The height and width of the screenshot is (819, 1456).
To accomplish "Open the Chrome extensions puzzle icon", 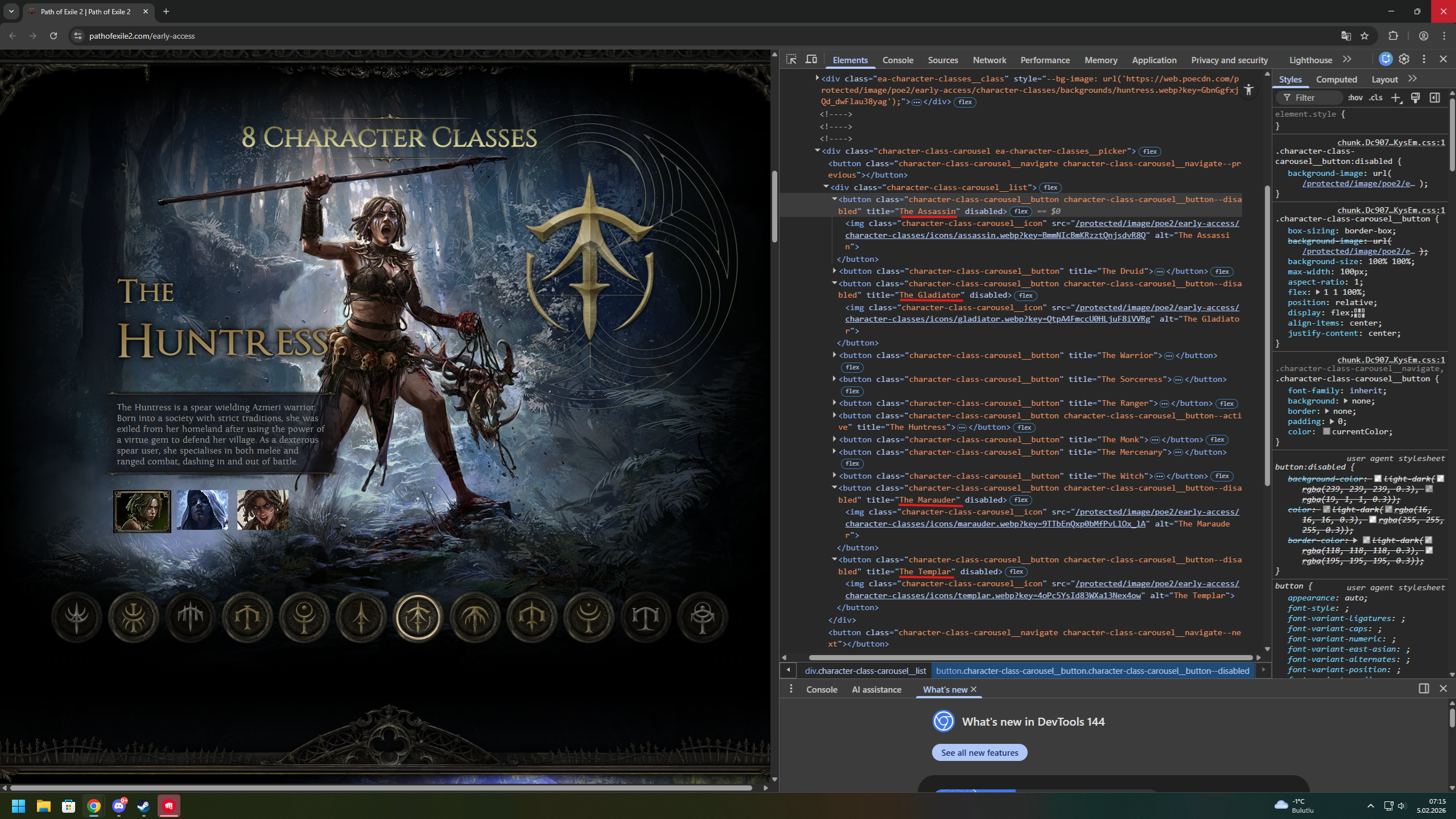I will [1393, 36].
